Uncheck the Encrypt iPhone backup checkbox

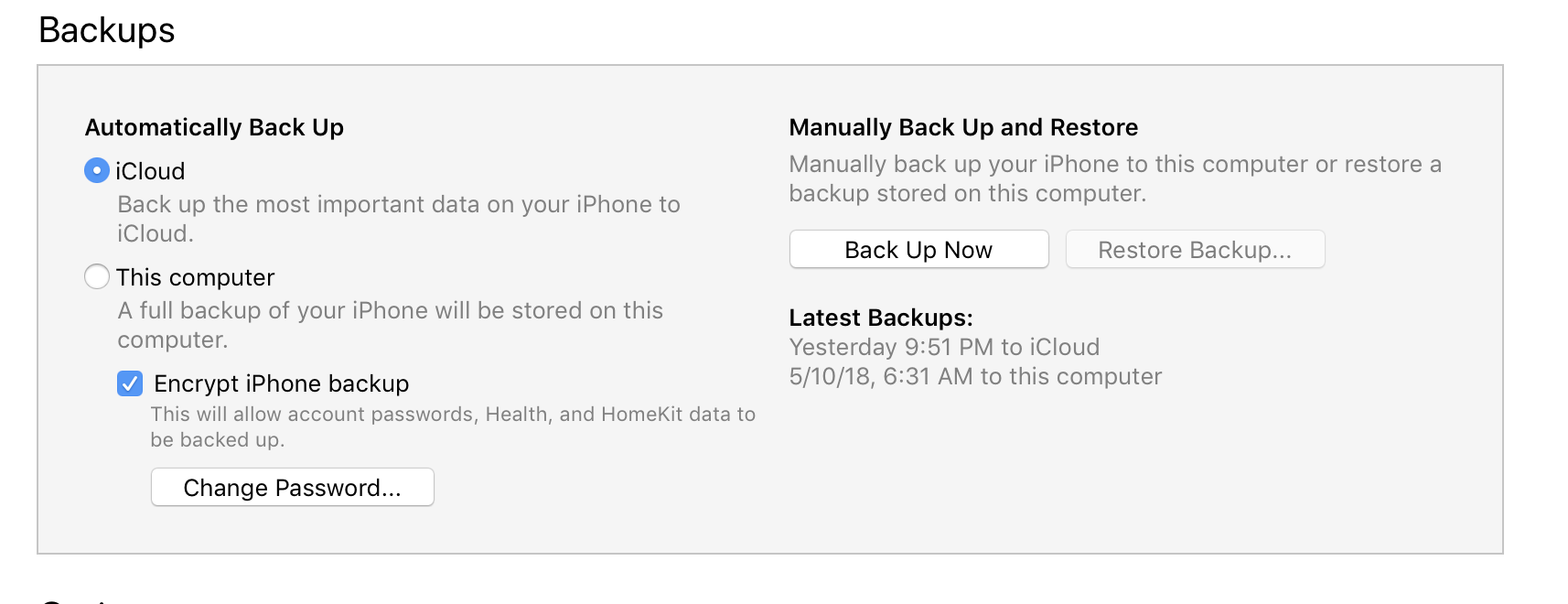(x=130, y=383)
